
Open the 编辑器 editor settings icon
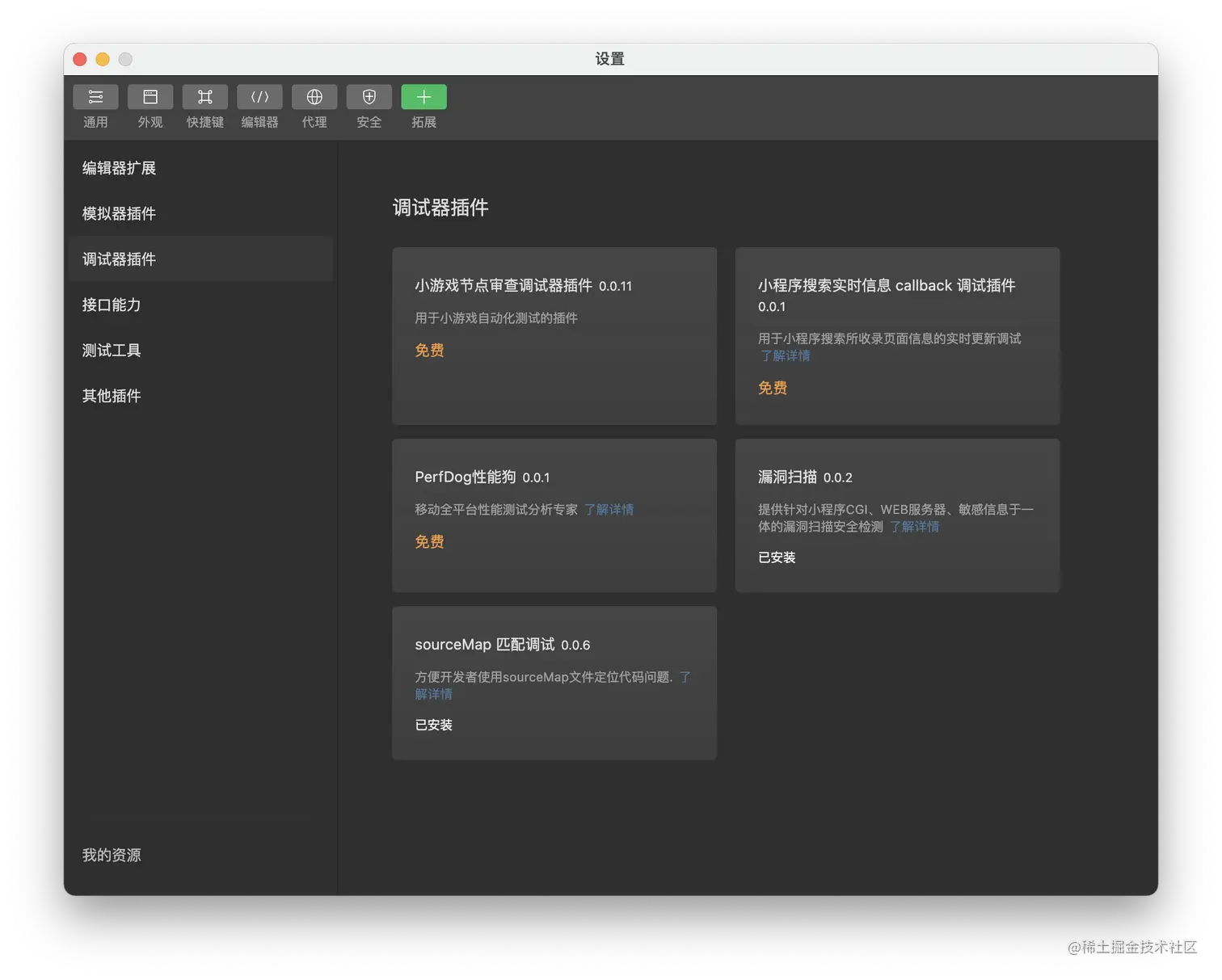[x=259, y=97]
